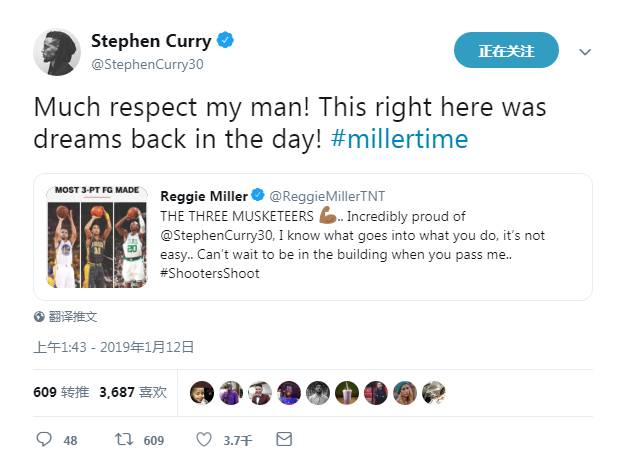View the 609 转推 retweets list
The width and height of the screenshot is (627, 475).
(61, 392)
